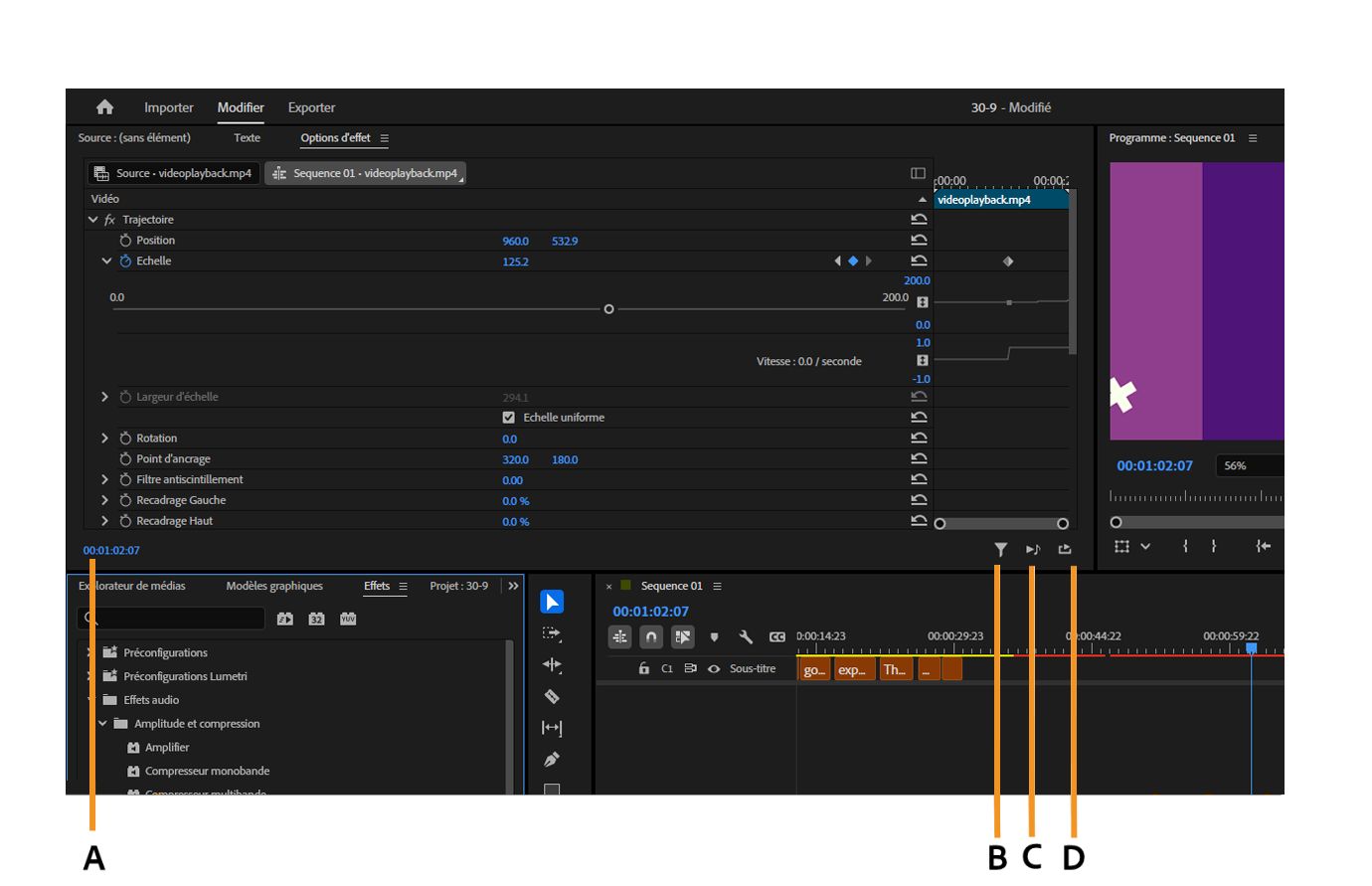Click the Echelle value 125.2

coord(515,263)
